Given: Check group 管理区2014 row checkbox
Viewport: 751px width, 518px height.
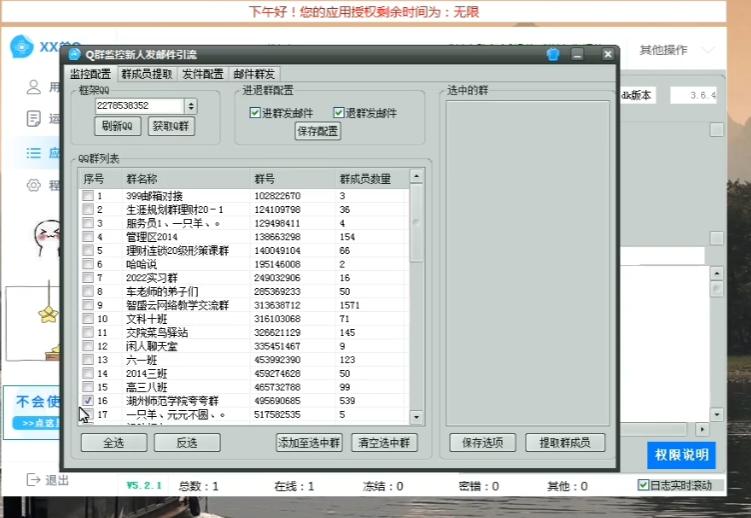Looking at the screenshot, I should coord(88,236).
